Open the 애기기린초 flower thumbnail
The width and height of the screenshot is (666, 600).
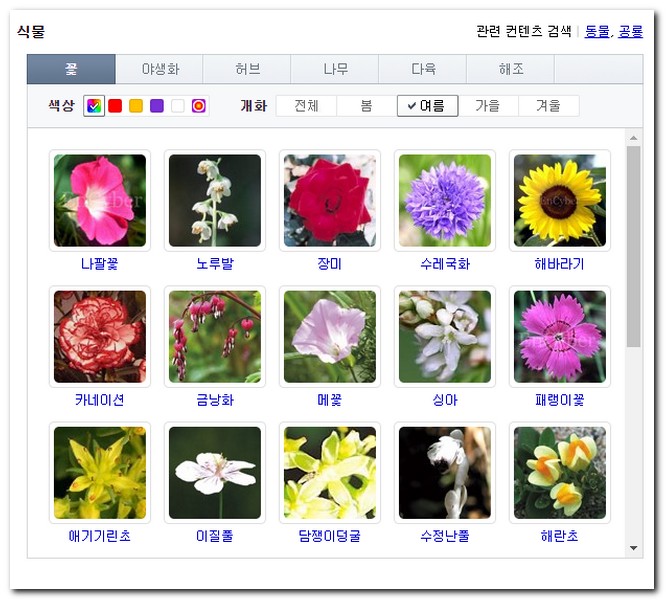pyautogui.click(x=100, y=473)
